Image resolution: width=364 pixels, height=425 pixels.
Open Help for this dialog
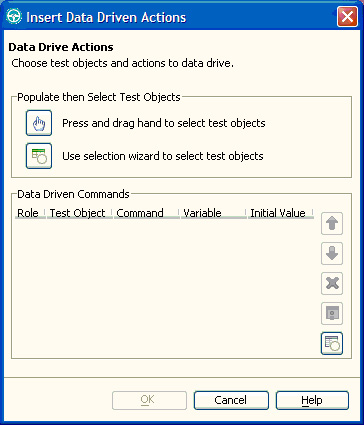point(312,400)
